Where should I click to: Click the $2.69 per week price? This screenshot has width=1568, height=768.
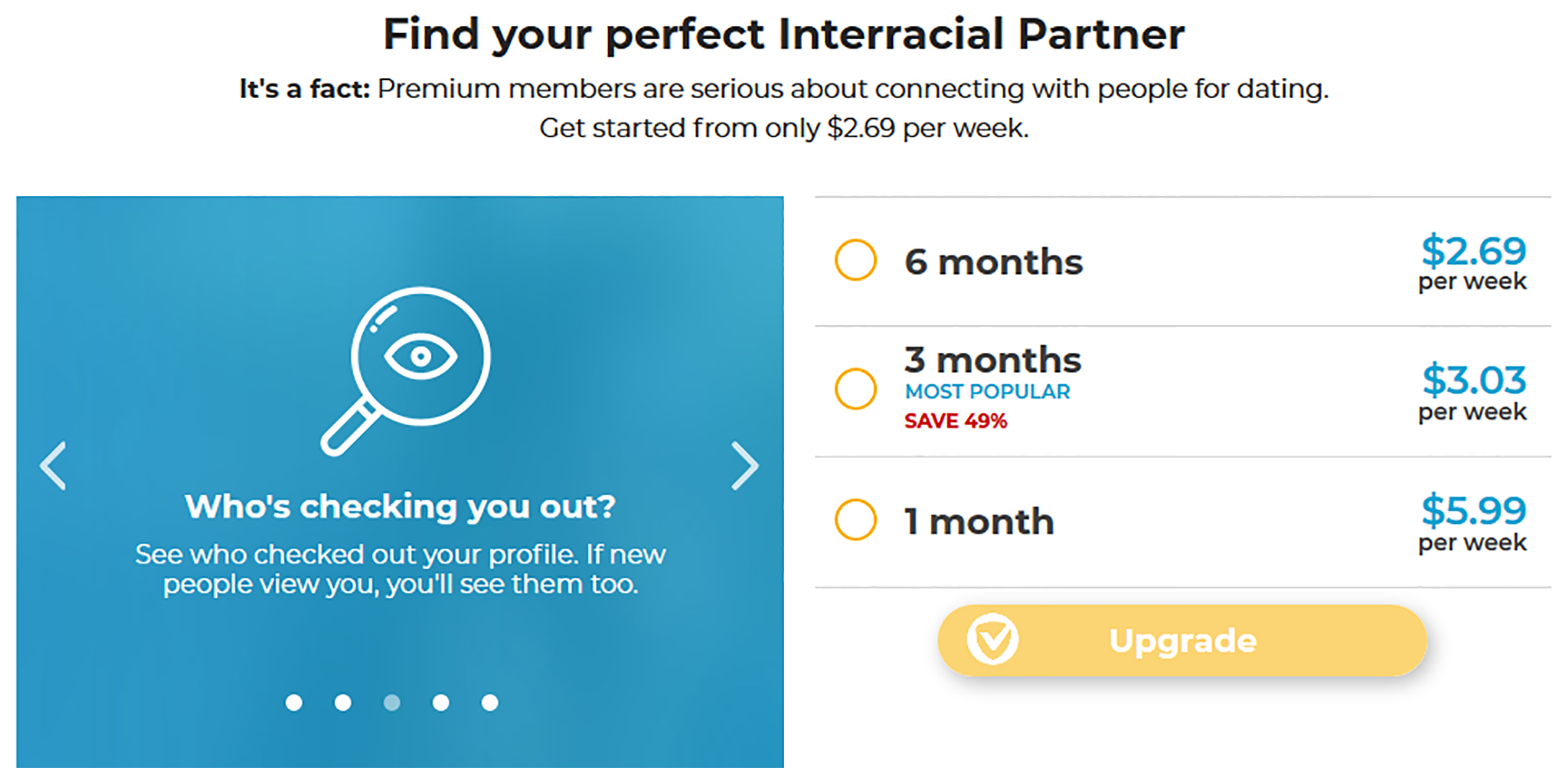pyautogui.click(x=1472, y=262)
